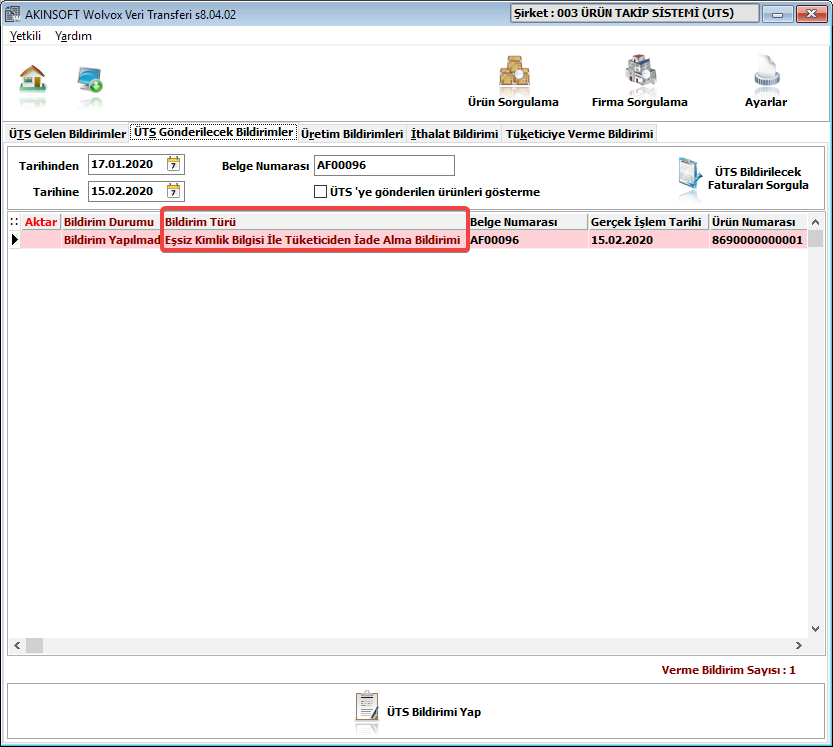Click Belge Numarası column header in grid
This screenshot has height=747, width=833.
pos(528,222)
